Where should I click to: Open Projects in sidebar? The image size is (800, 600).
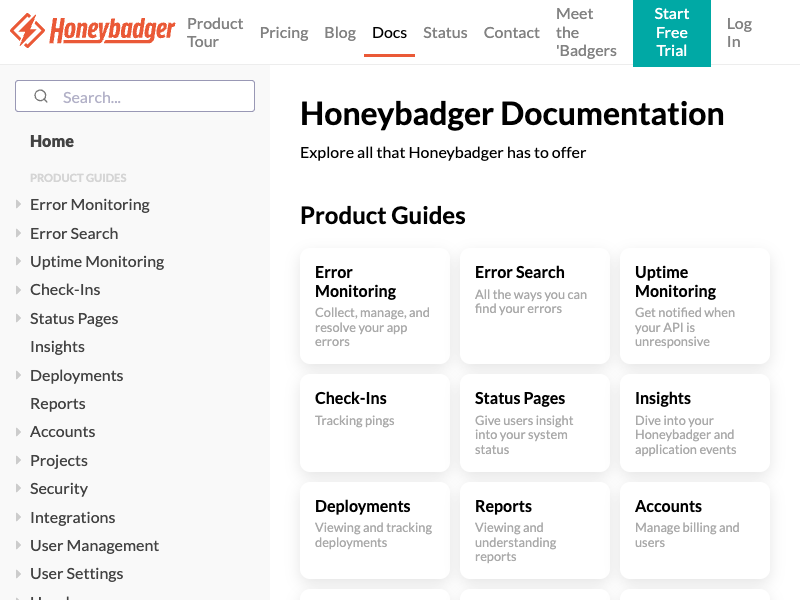[x=59, y=460]
